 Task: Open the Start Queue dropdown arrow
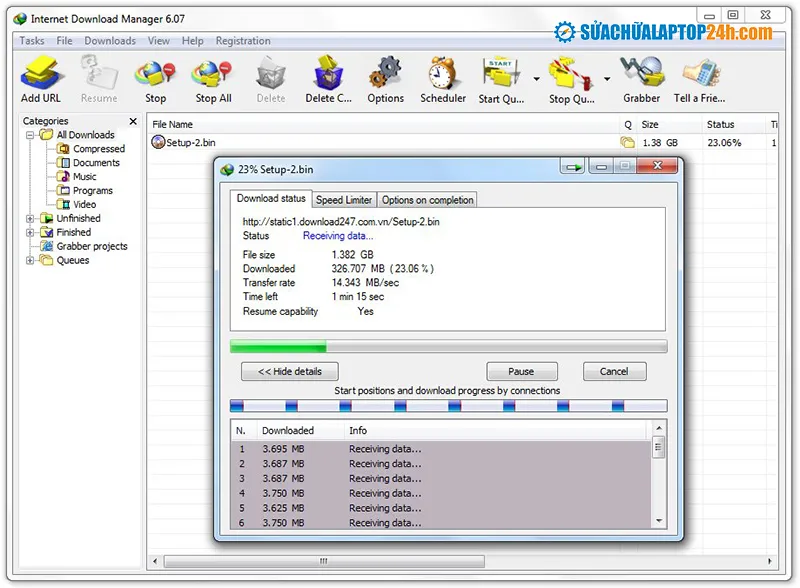(x=536, y=77)
